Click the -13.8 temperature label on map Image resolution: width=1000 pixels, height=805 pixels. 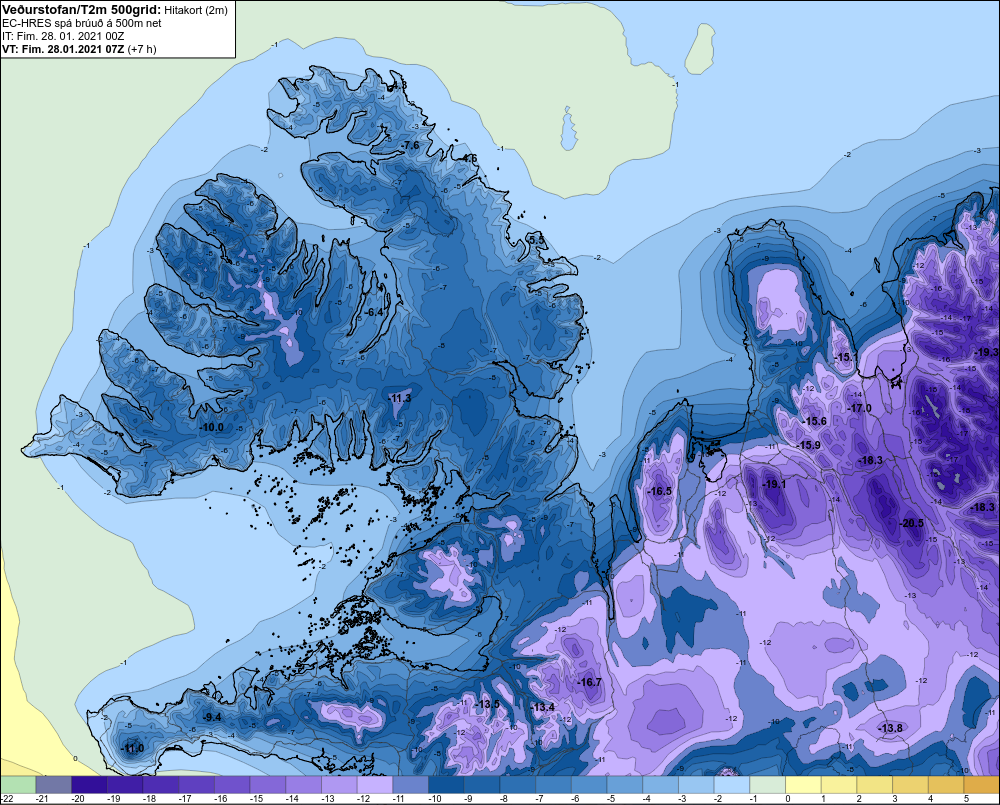pos(890,728)
